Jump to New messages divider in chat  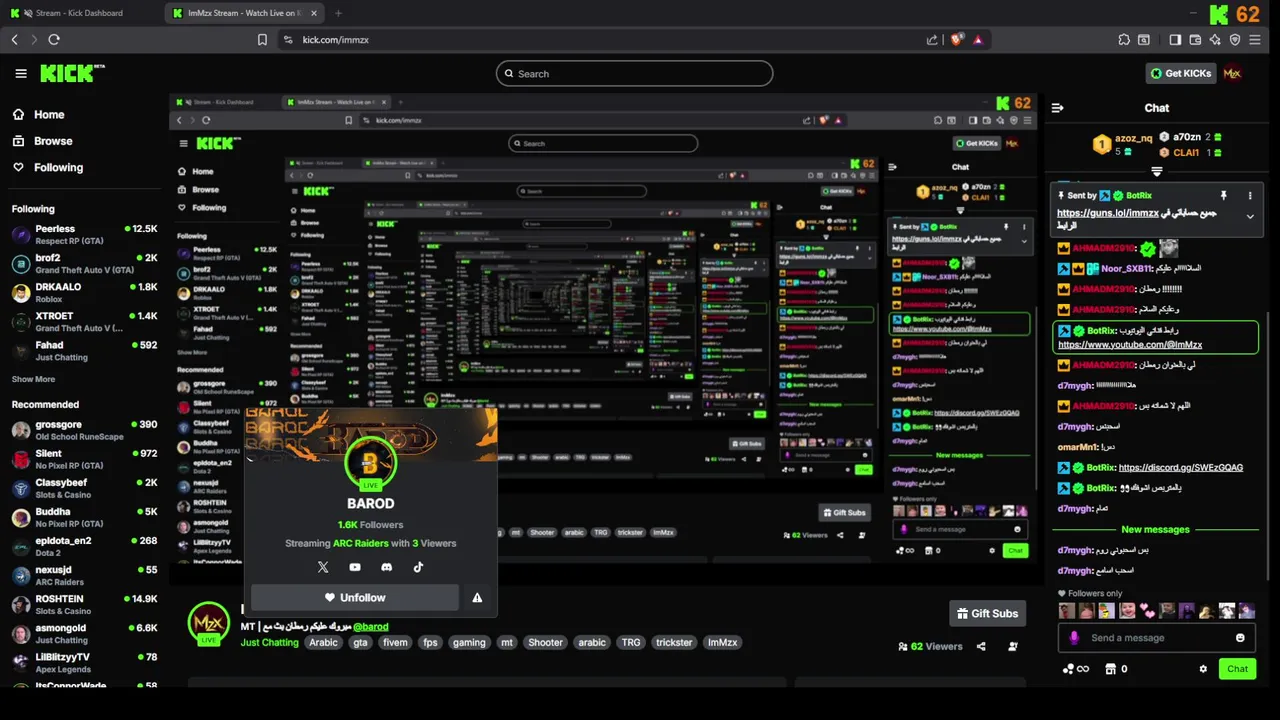pyautogui.click(x=1155, y=530)
